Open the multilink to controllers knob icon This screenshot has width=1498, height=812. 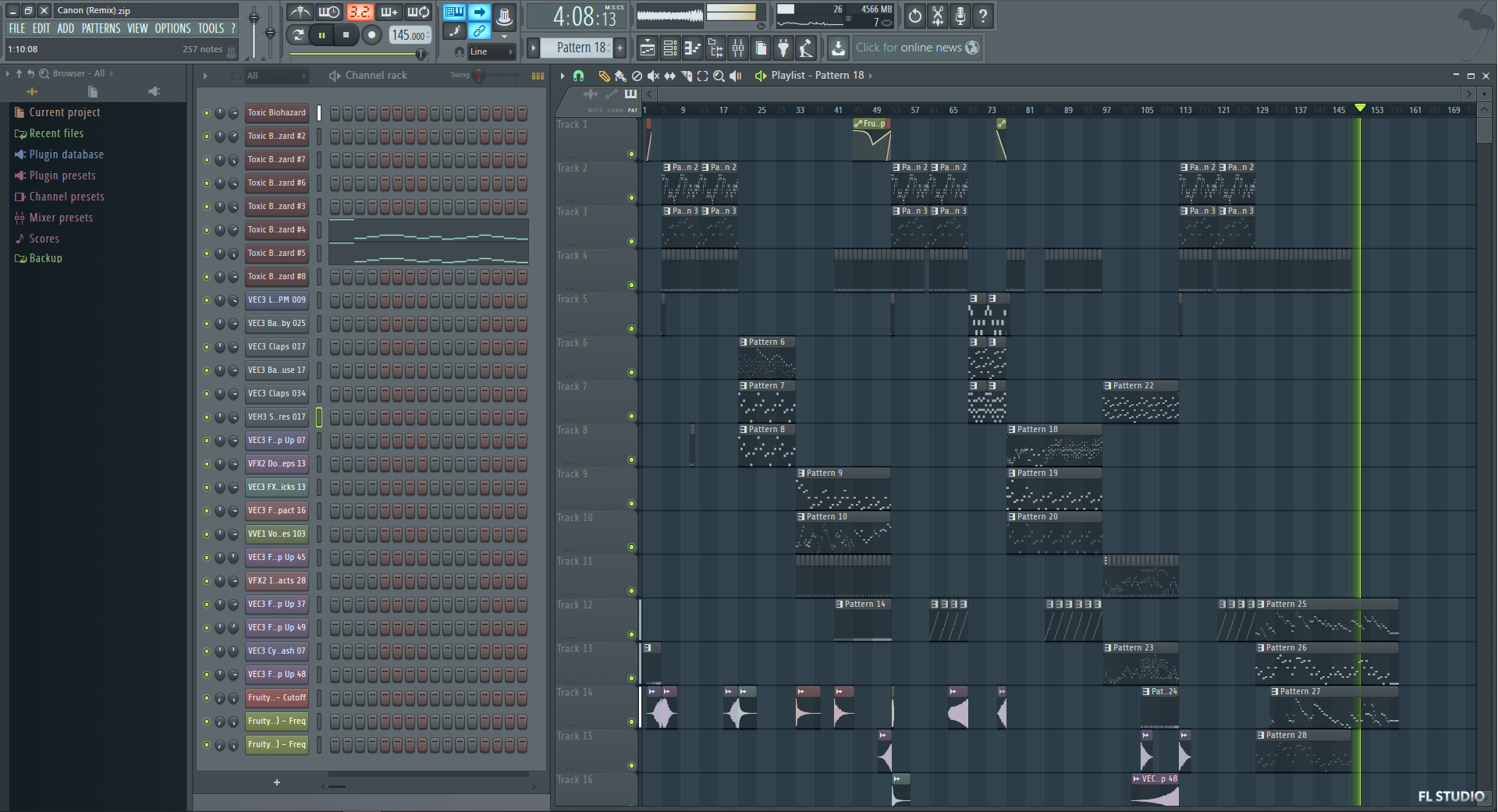[504, 16]
